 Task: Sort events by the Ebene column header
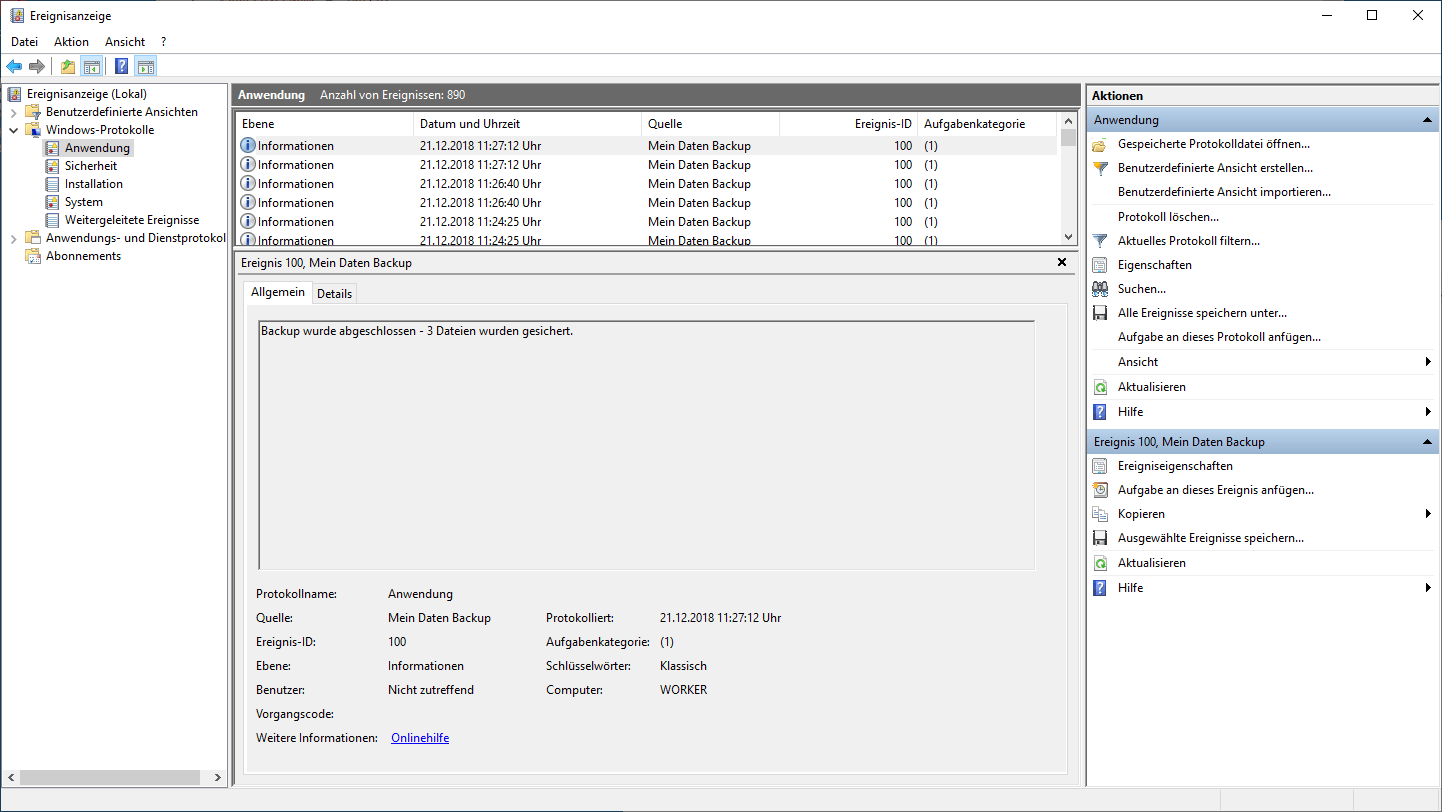[324, 124]
